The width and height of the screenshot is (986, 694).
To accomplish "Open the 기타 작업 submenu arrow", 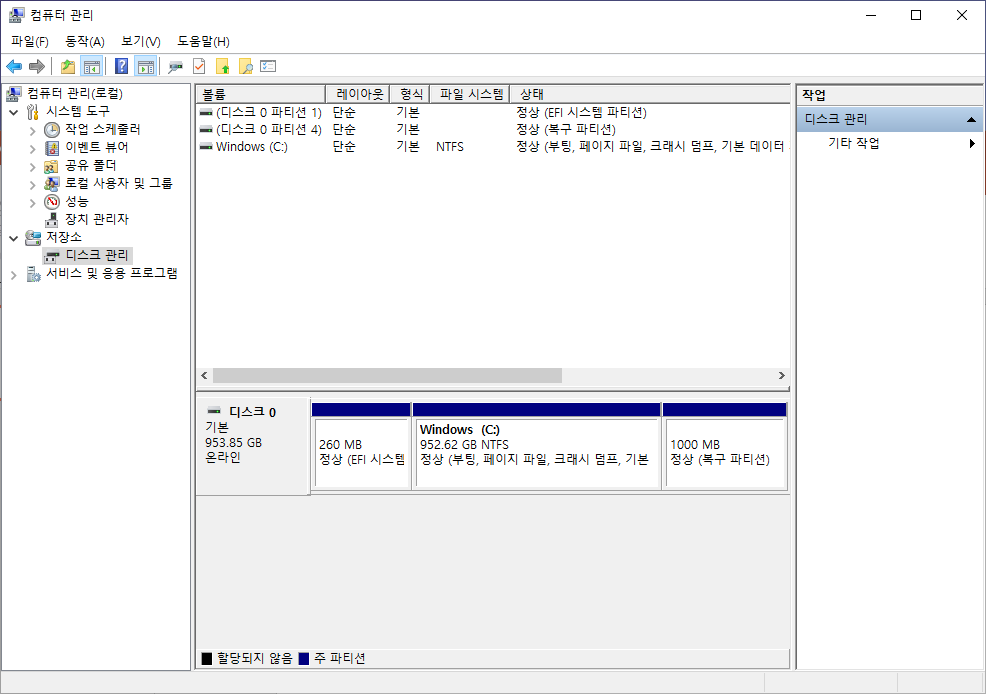I will (x=972, y=143).
